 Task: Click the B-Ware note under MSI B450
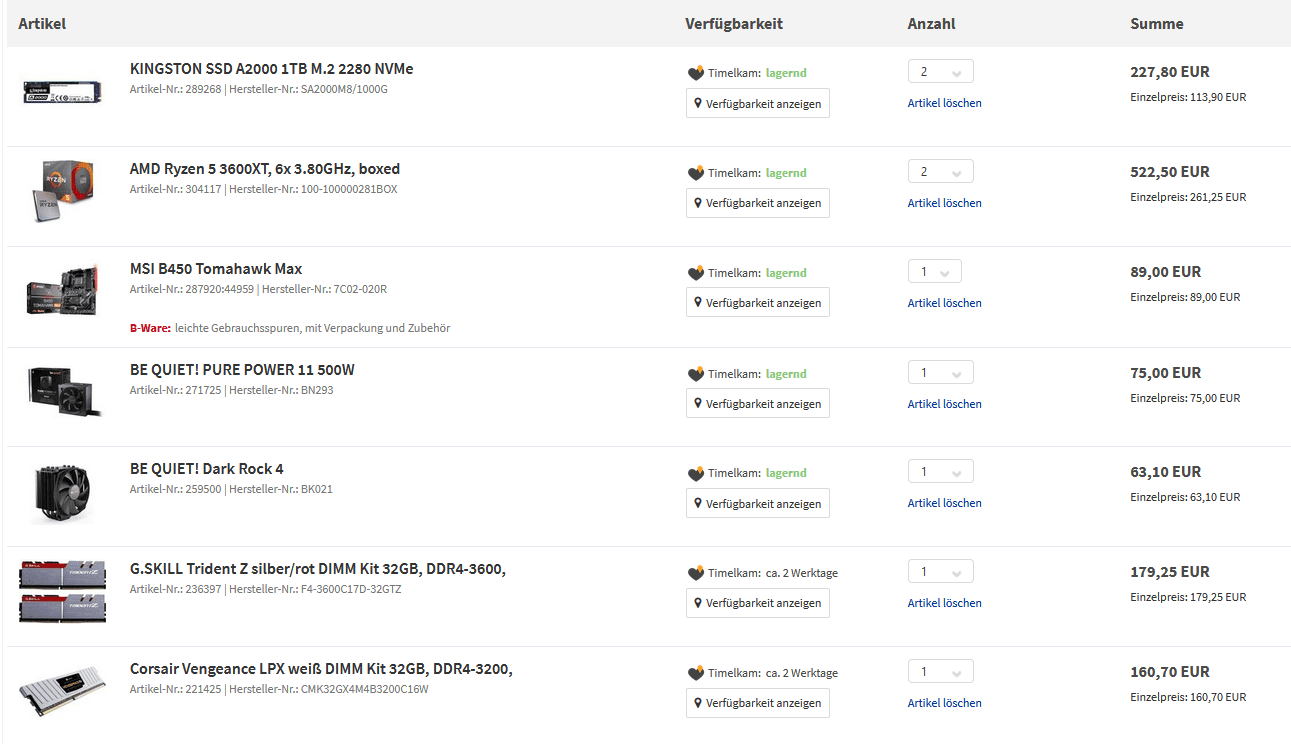point(290,328)
